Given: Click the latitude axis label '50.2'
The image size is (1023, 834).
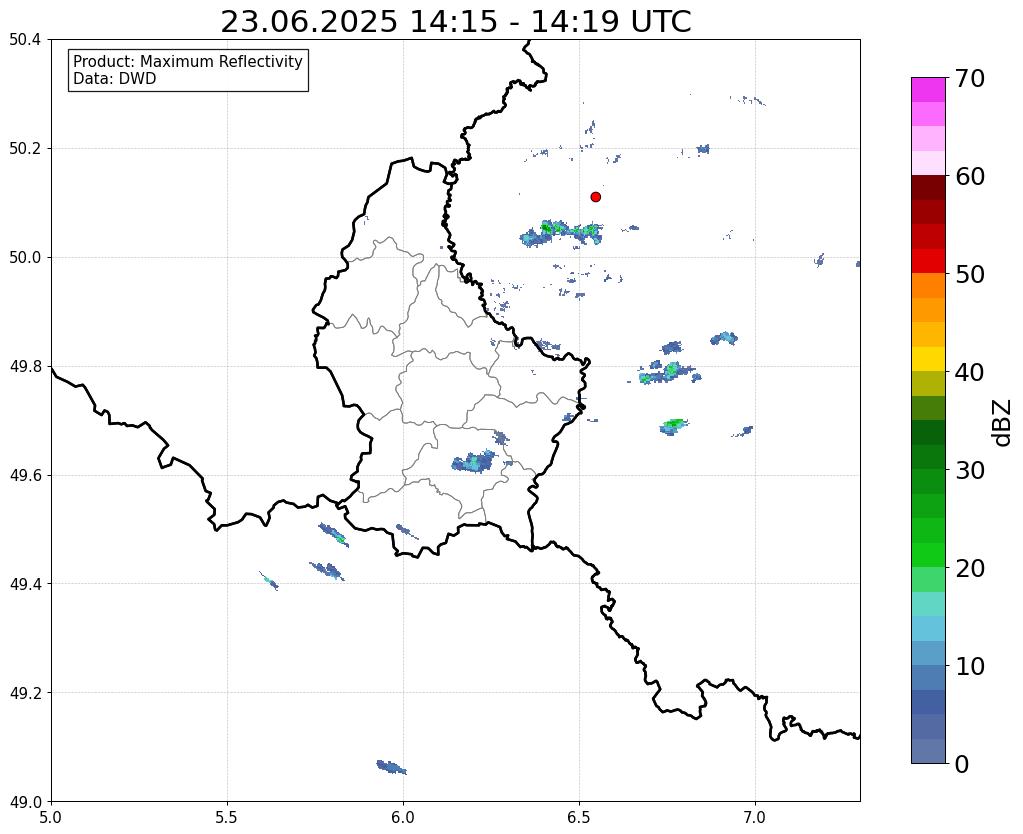Looking at the screenshot, I should point(25,149).
